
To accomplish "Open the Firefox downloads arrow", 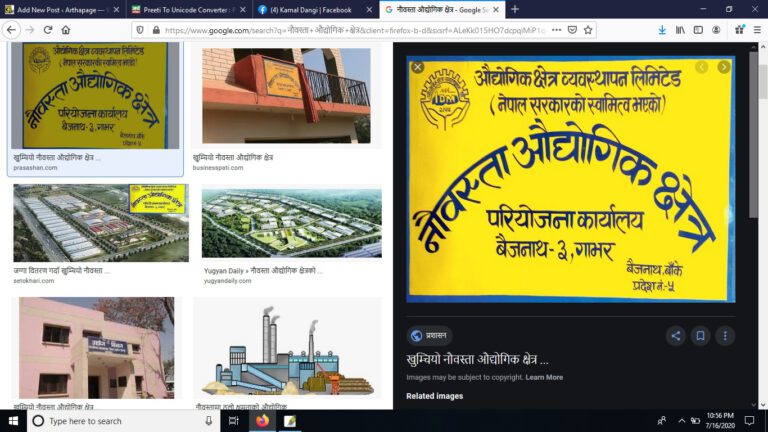I will (x=662, y=30).
